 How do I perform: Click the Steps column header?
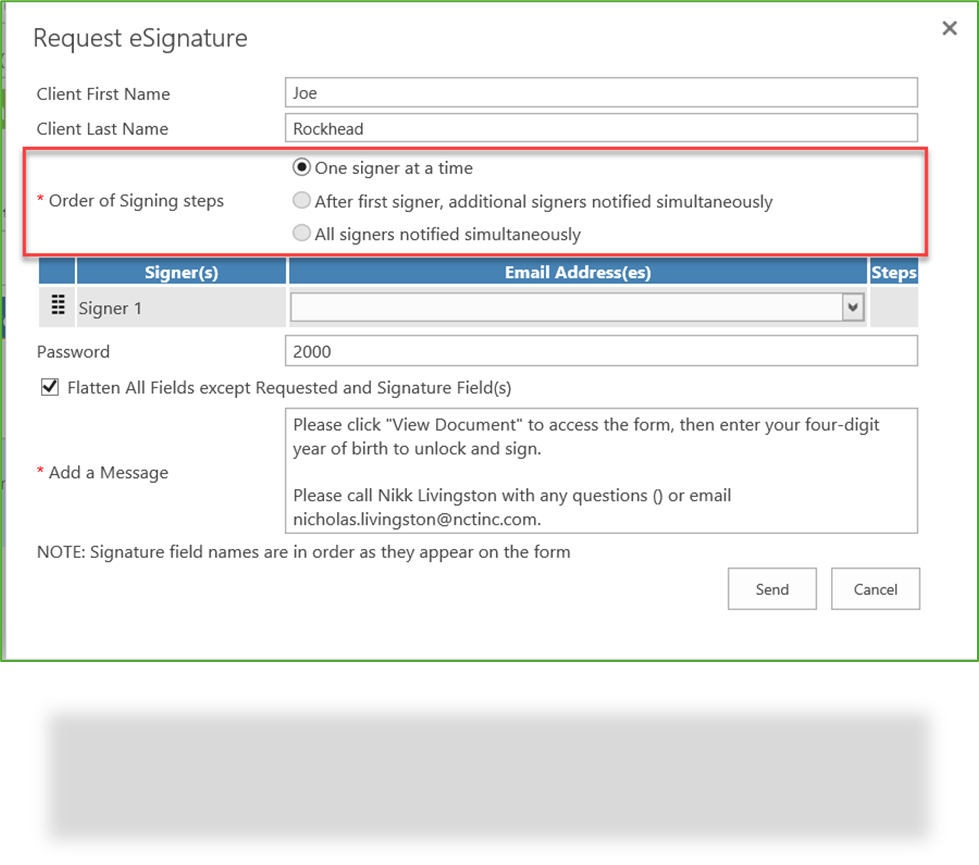point(893,271)
